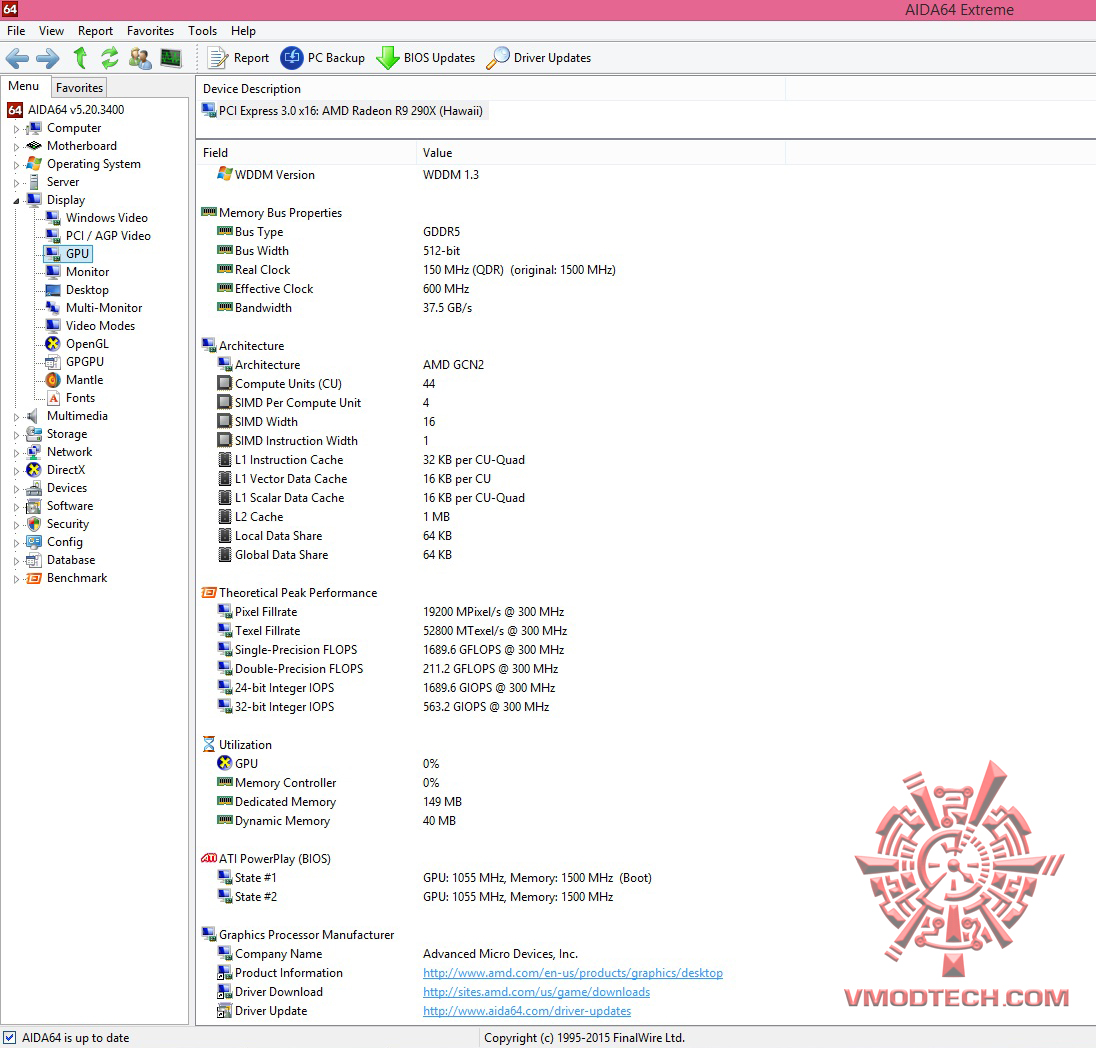Image resolution: width=1096 pixels, height=1048 pixels.
Task: Expand the Storage tree node
Action: click(x=16, y=435)
